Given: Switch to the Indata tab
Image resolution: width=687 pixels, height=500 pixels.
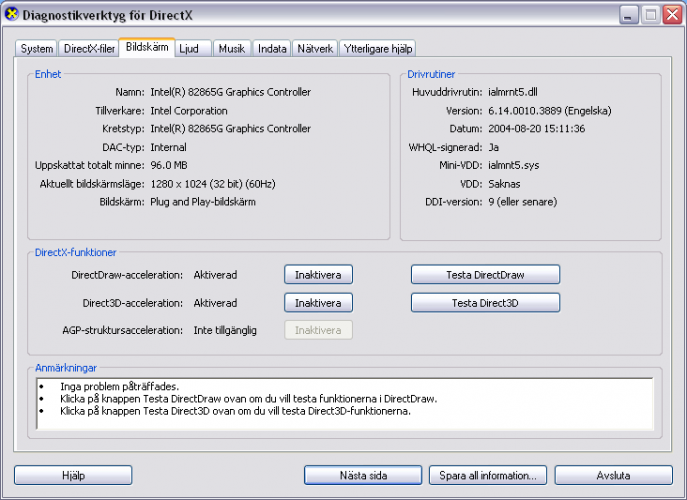Looking at the screenshot, I should pyautogui.click(x=272, y=48).
